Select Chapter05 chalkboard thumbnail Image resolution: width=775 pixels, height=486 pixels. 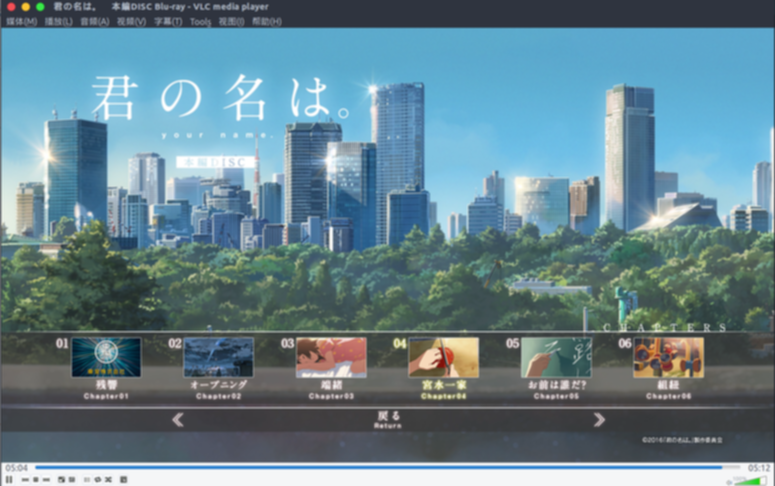point(556,357)
